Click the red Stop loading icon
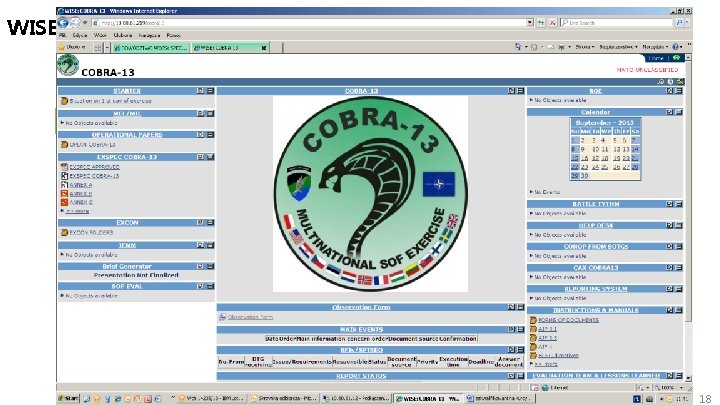Image resolution: width=720 pixels, height=405 pixels. click(552, 22)
